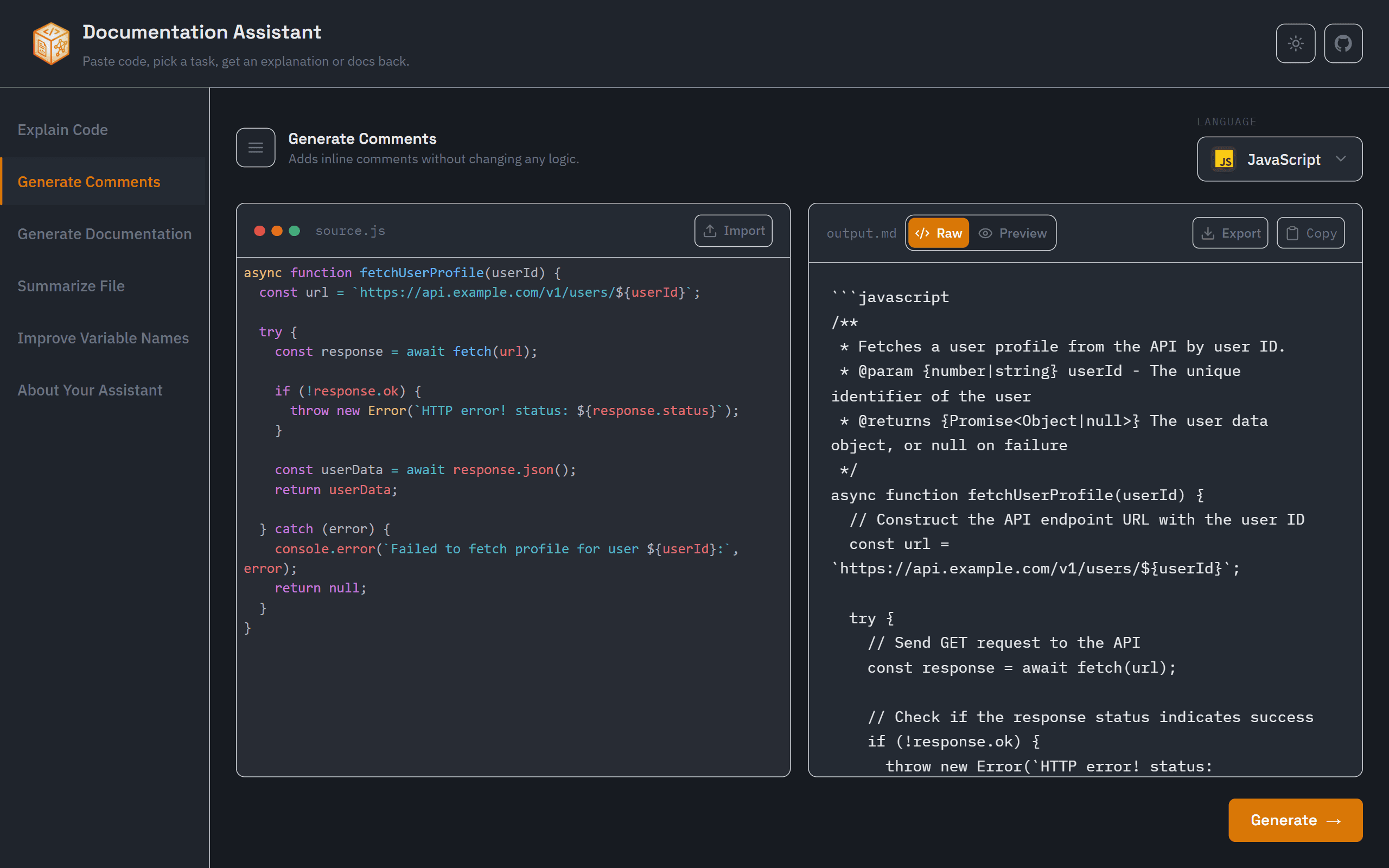This screenshot has width=1389, height=868.
Task: Copy output to clipboard
Action: pyautogui.click(x=1310, y=233)
